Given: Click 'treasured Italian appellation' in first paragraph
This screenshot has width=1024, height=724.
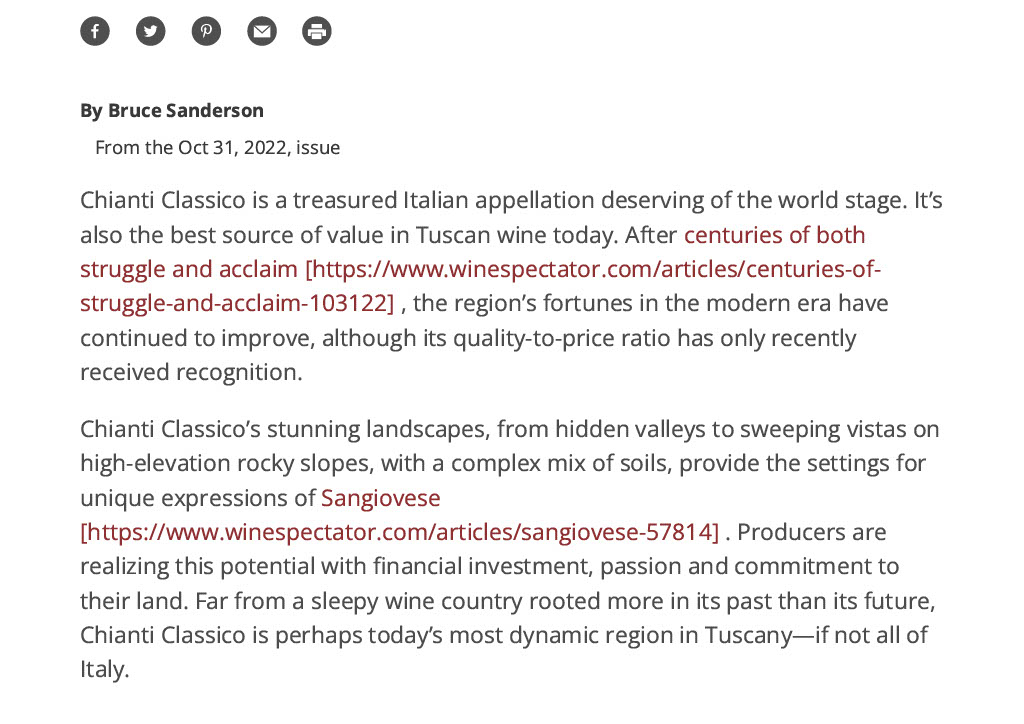Looking at the screenshot, I should 443,200.
